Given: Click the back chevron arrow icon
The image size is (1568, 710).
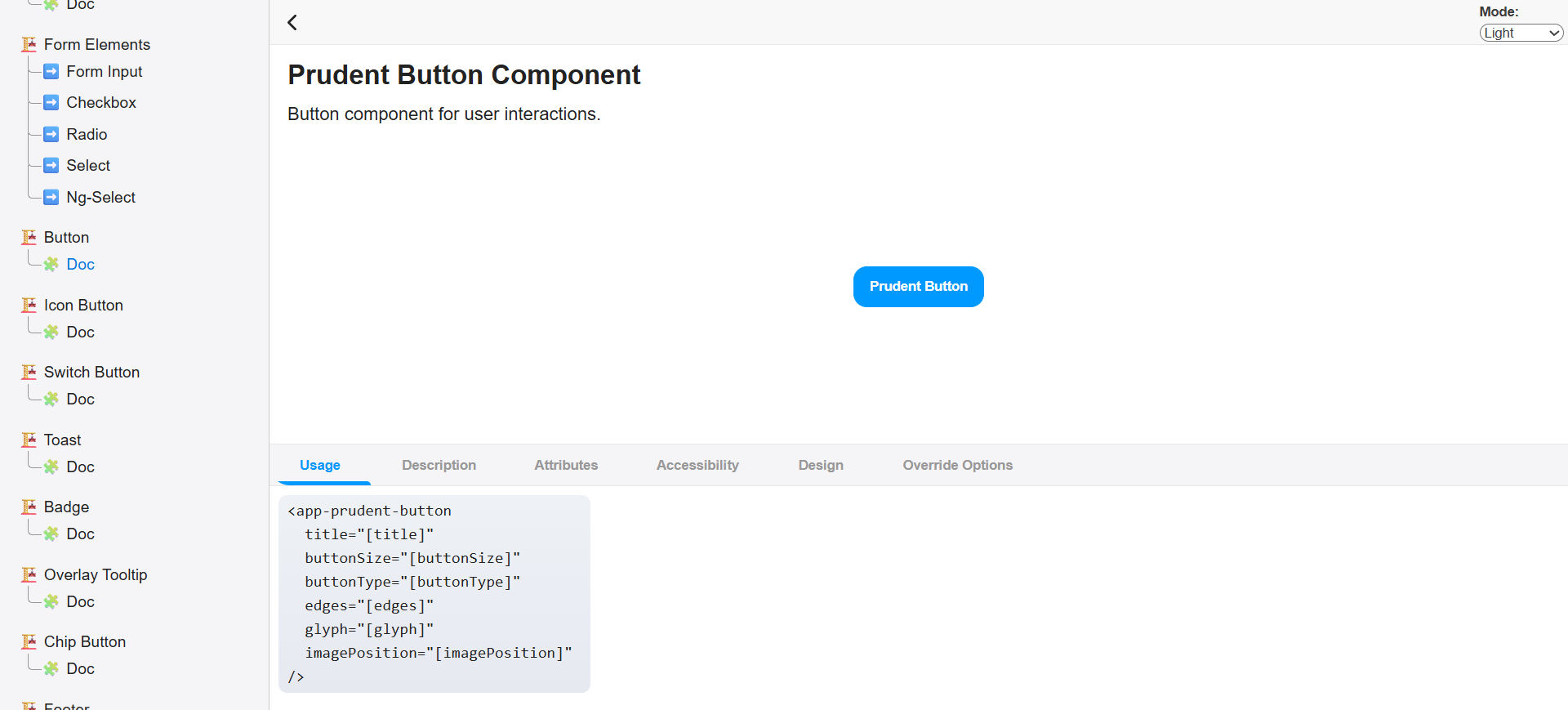Looking at the screenshot, I should pos(292,22).
